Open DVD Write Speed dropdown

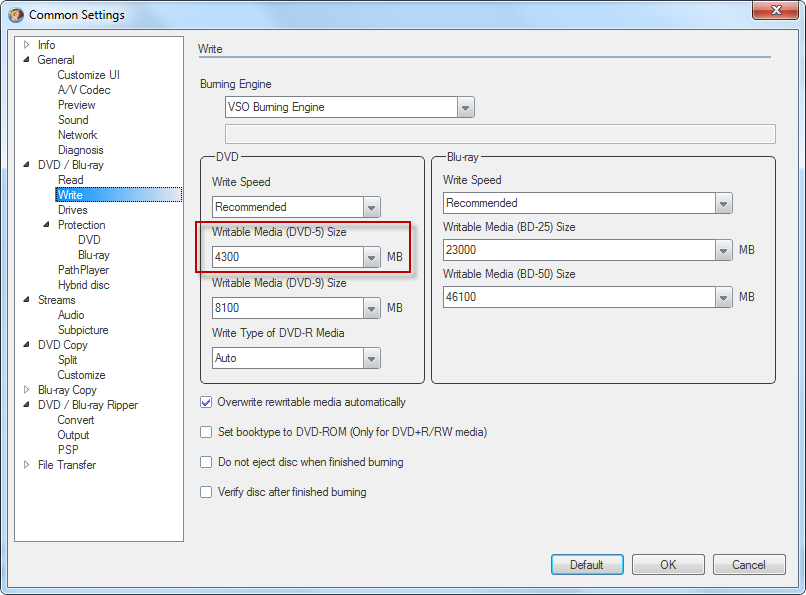pyautogui.click(x=371, y=207)
